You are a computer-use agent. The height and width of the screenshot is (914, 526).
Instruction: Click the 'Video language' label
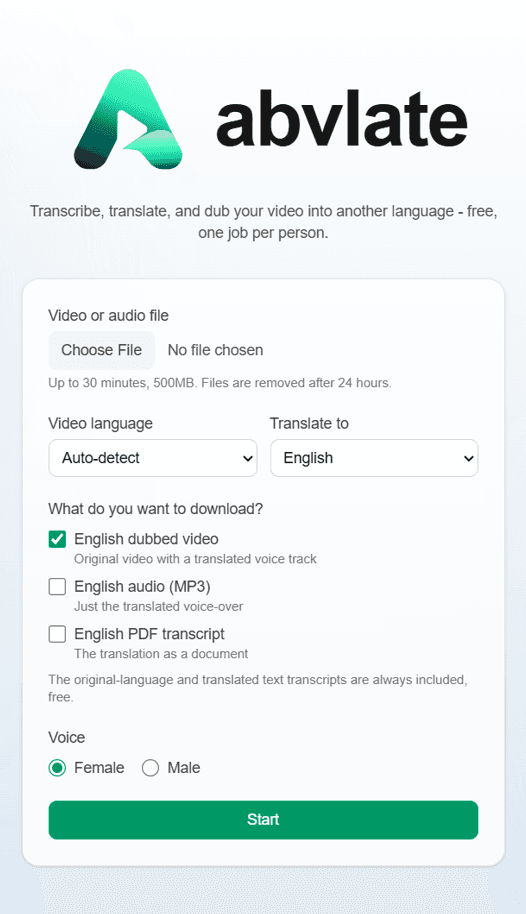point(100,423)
